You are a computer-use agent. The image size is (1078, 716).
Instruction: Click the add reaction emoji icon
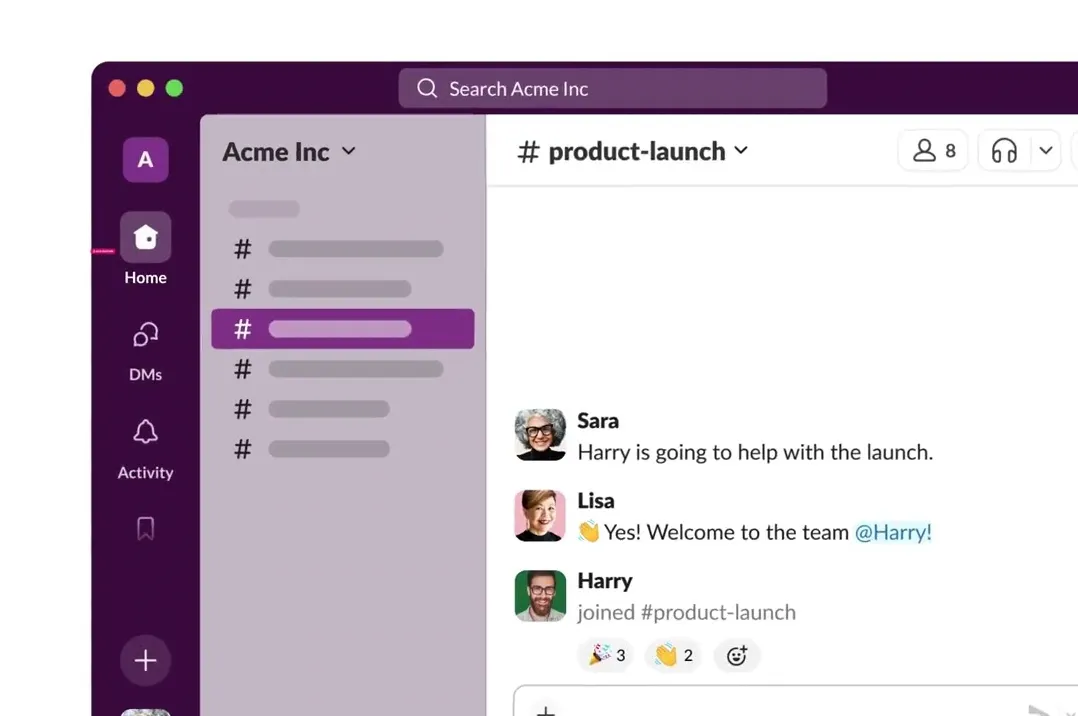point(737,655)
